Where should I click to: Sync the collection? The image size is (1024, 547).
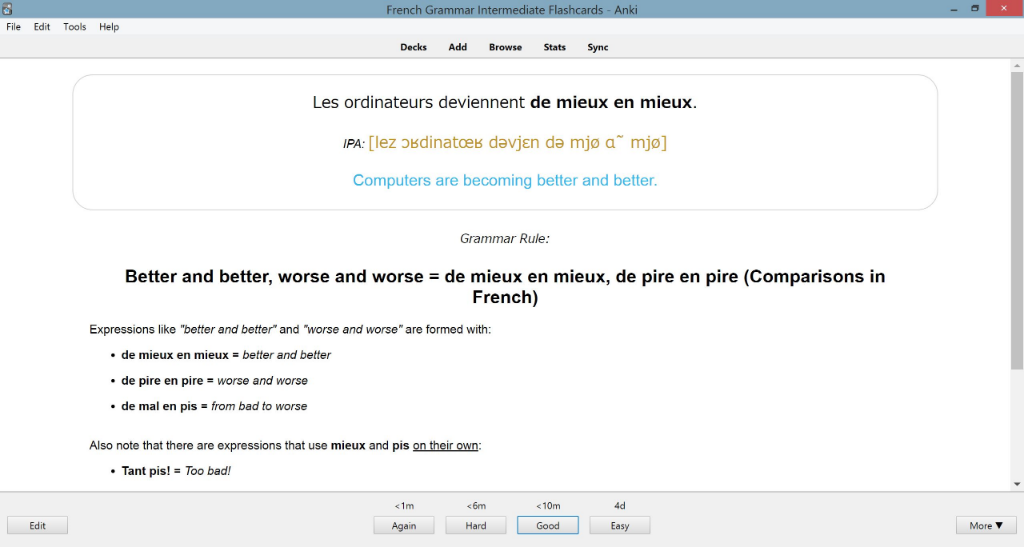pos(598,47)
